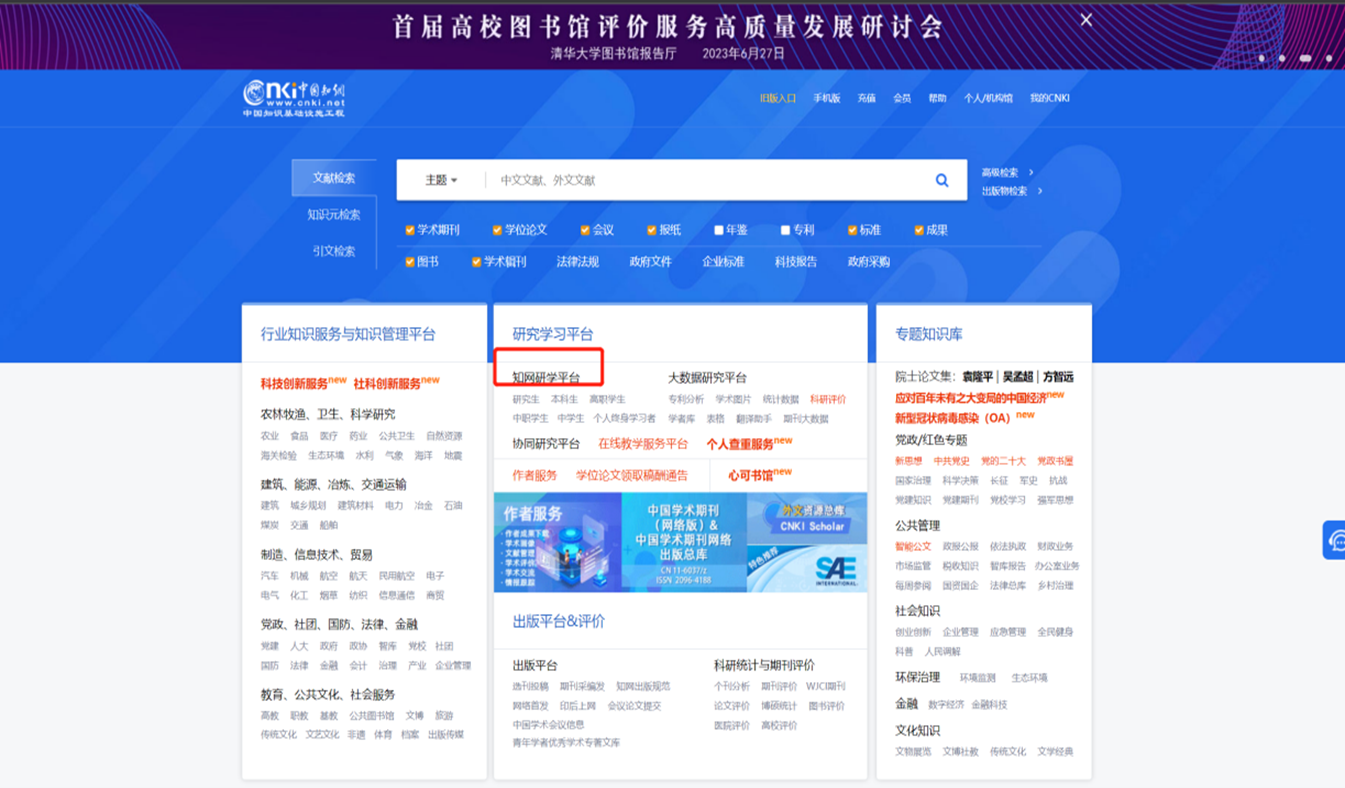Open the 智能公文 link
The width and height of the screenshot is (1345, 788).
[913, 546]
